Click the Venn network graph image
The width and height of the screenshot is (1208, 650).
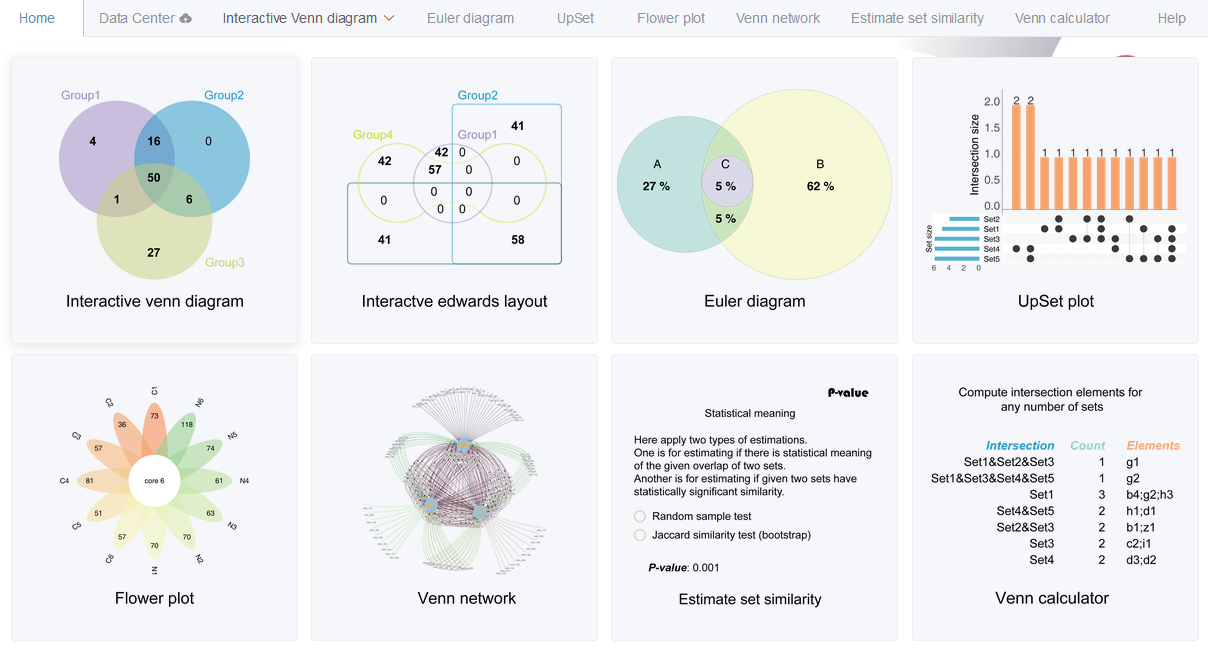point(454,480)
